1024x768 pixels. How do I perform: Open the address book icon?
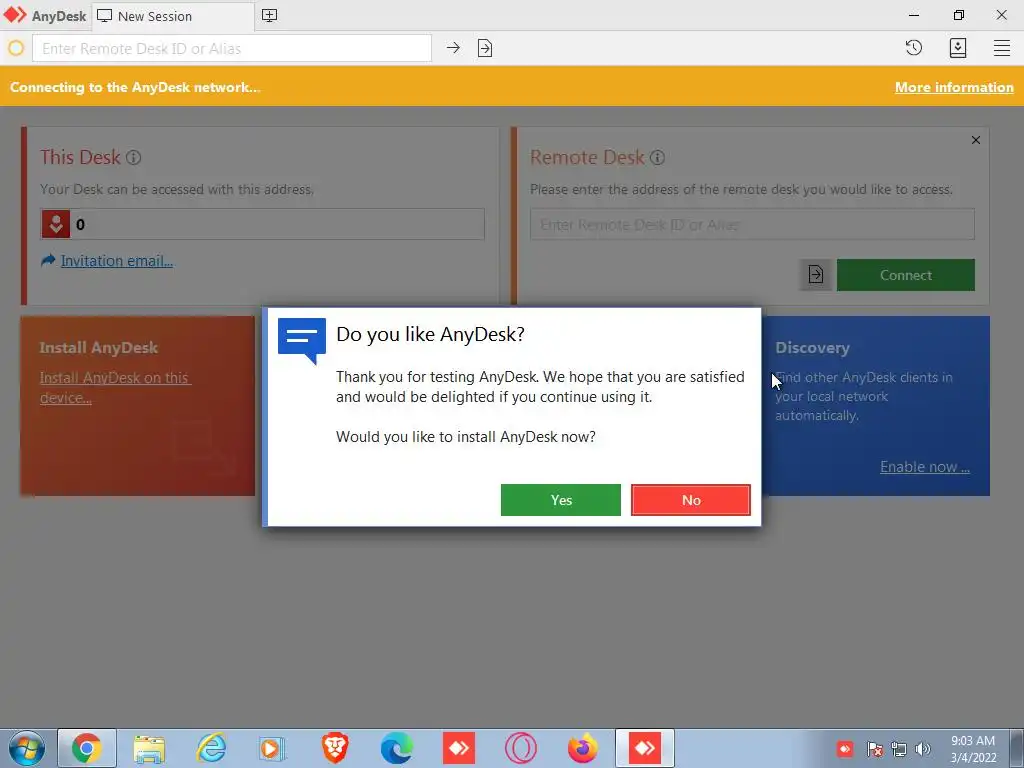click(x=958, y=48)
